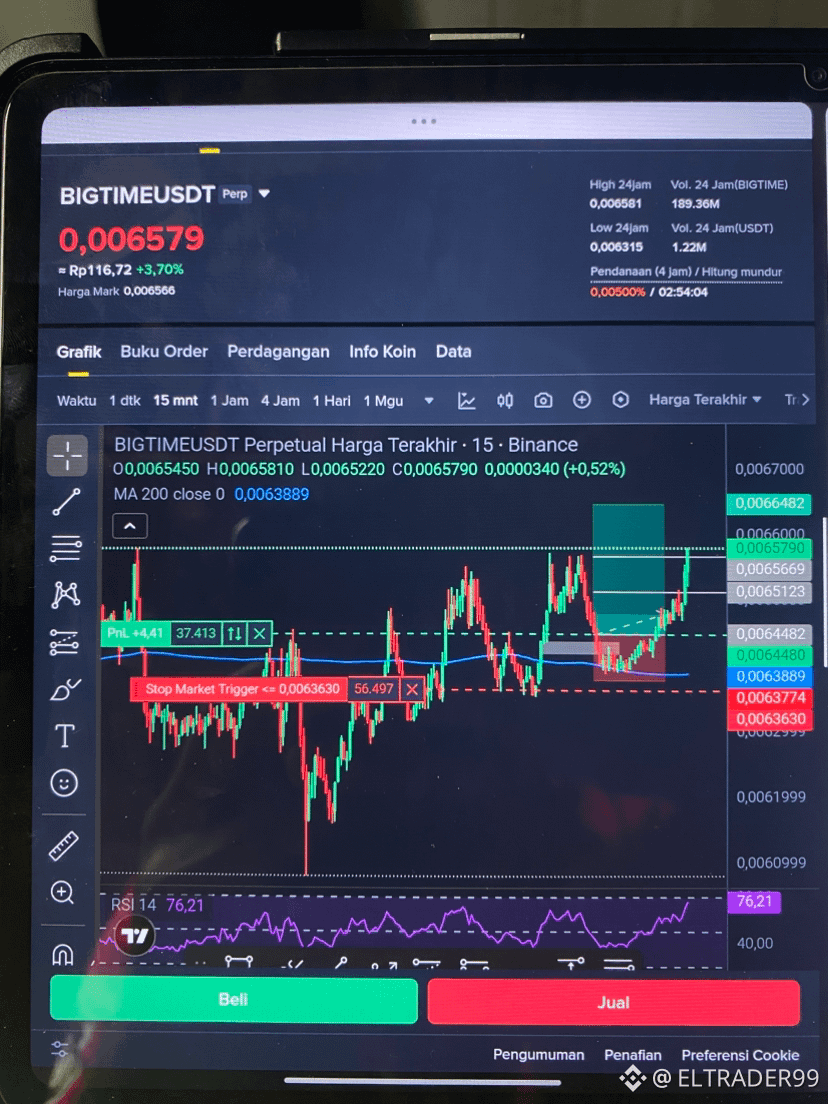The height and width of the screenshot is (1104, 828).
Task: Open the sliders settings icon at bottom left
Action: point(60,1049)
